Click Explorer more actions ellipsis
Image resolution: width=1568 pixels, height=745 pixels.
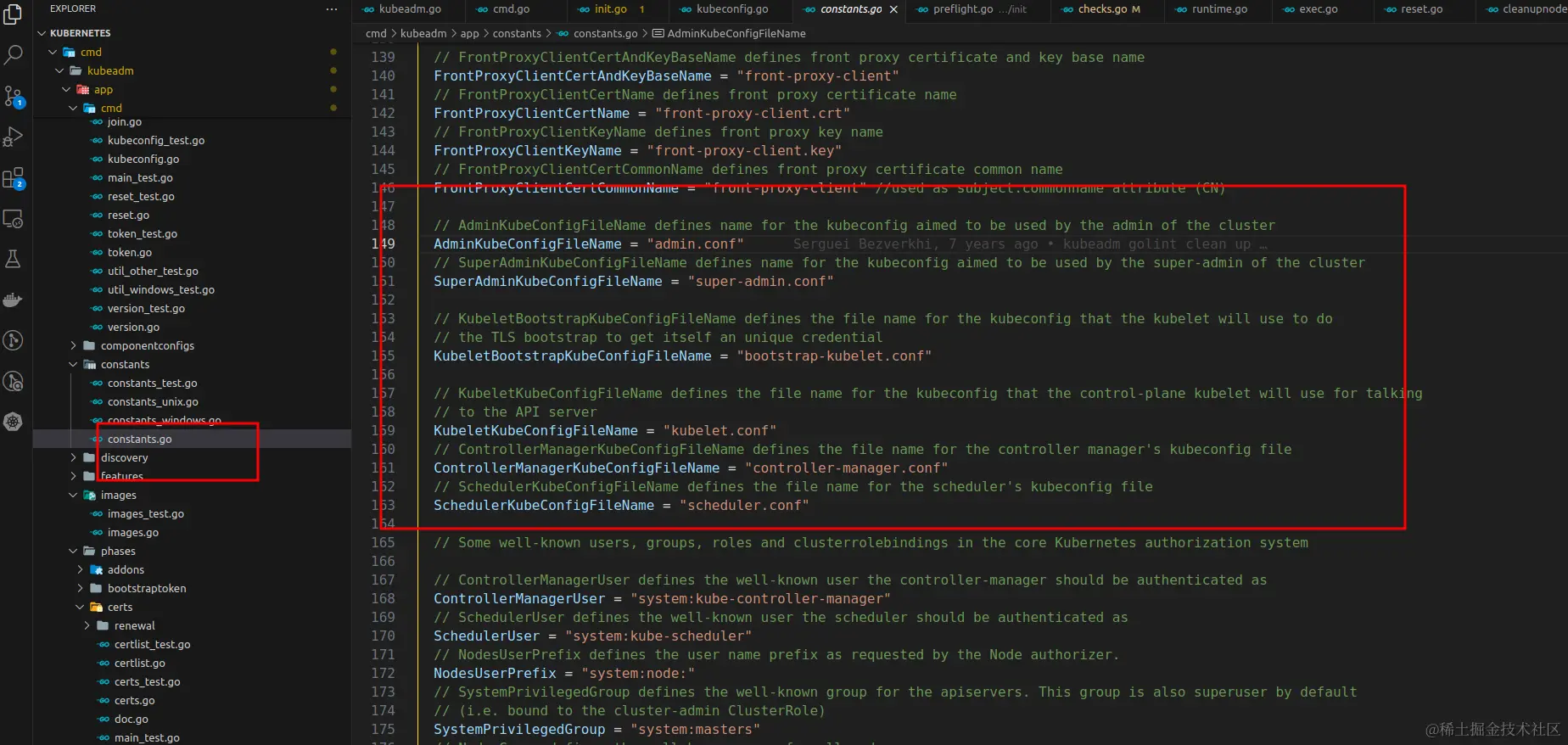coord(331,9)
